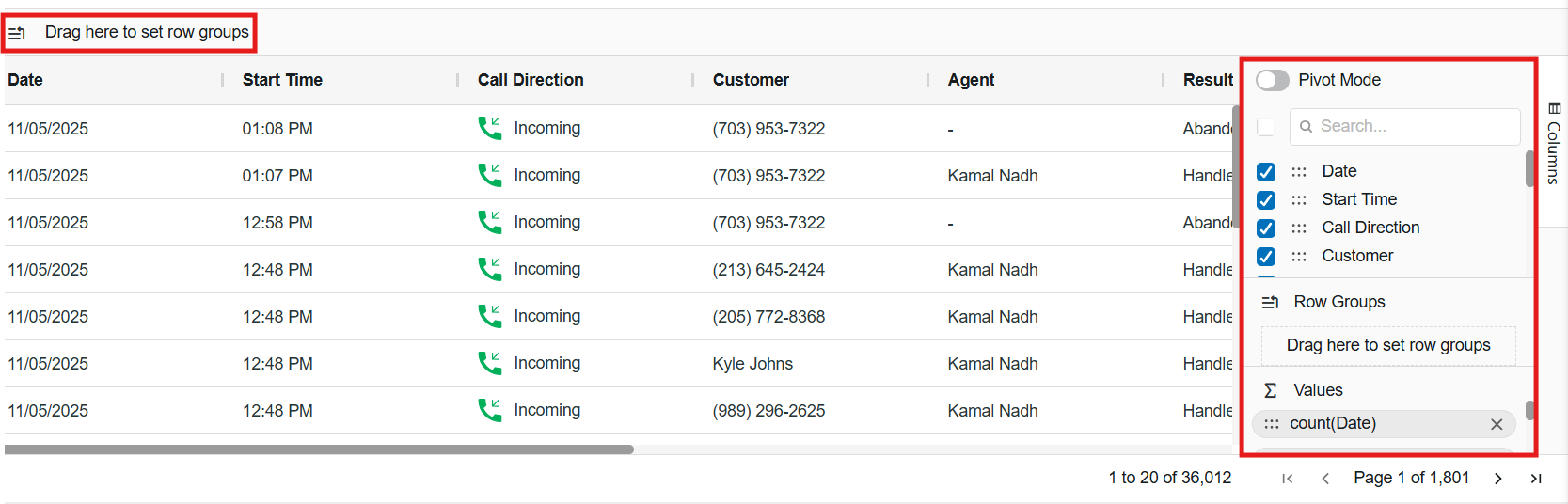
Task: Click the drag handle beside Call Direction
Action: coord(1299,228)
